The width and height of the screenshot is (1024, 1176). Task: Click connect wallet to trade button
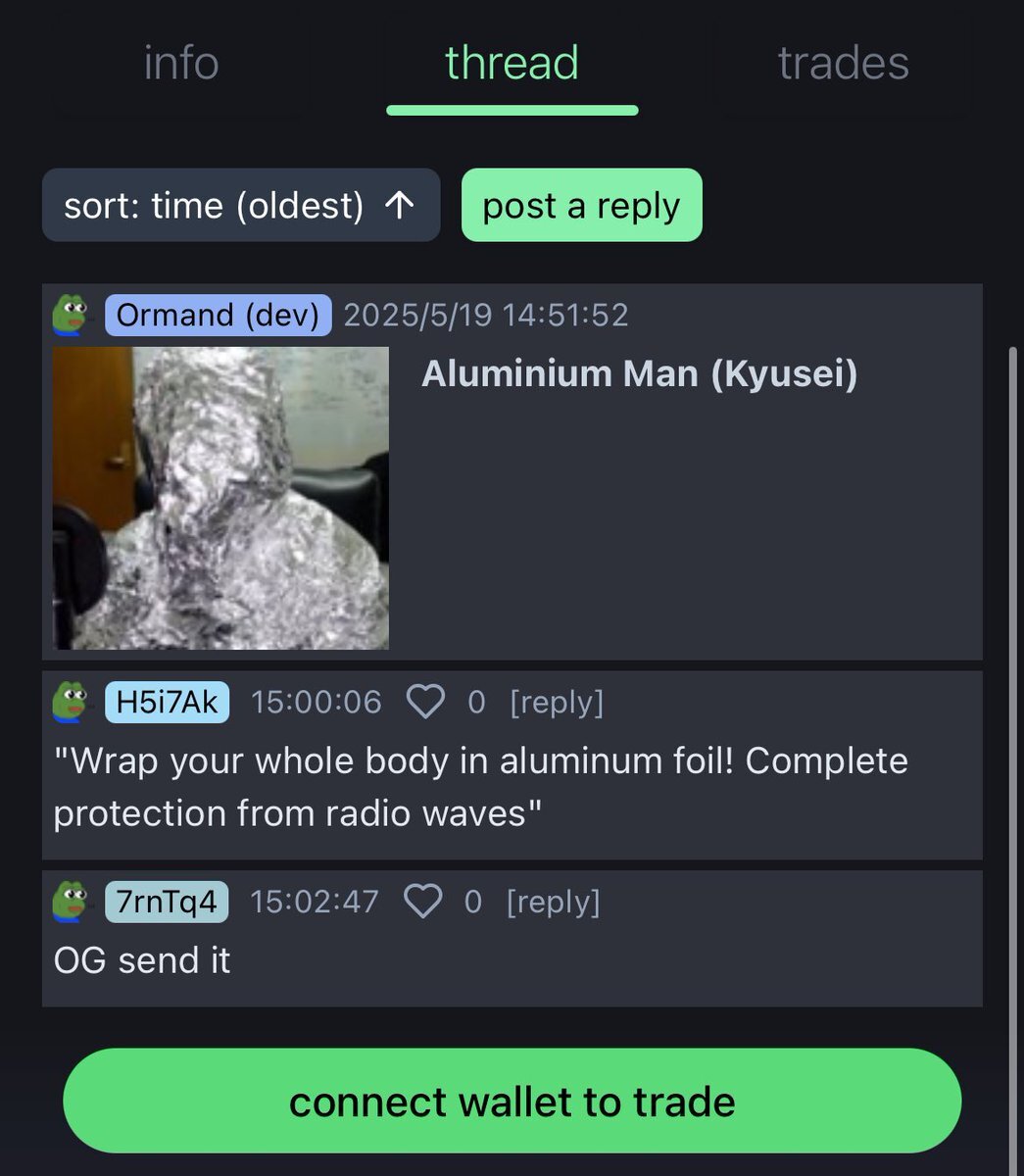point(512,1101)
